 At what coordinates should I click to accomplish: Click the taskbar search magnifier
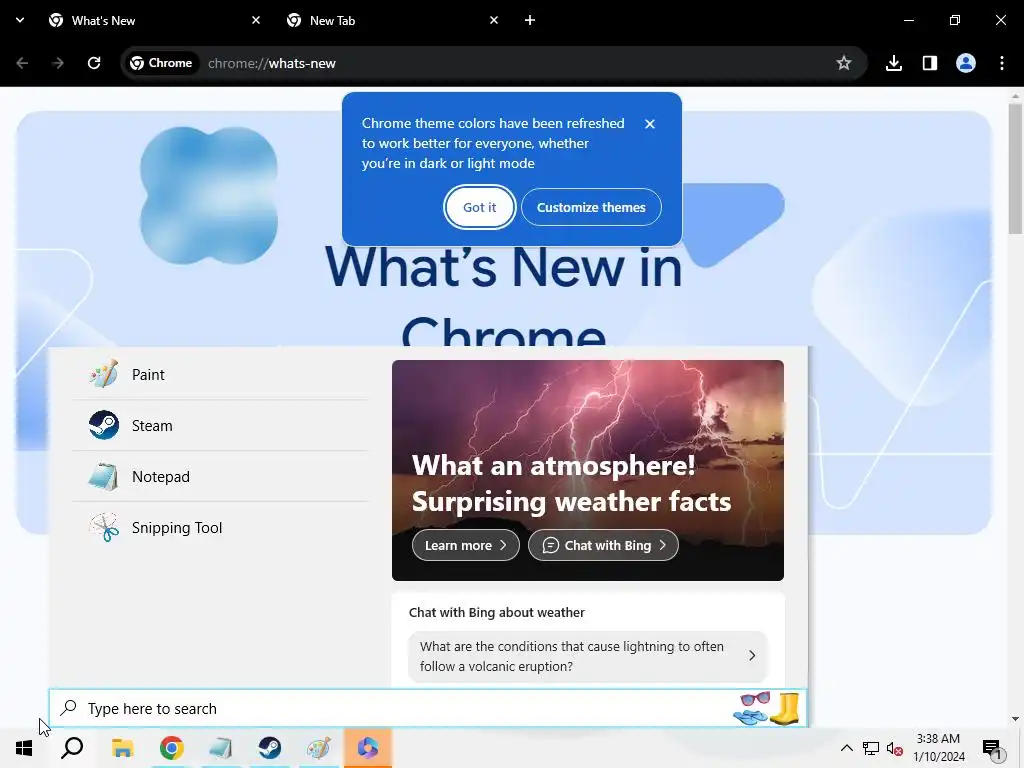click(72, 748)
